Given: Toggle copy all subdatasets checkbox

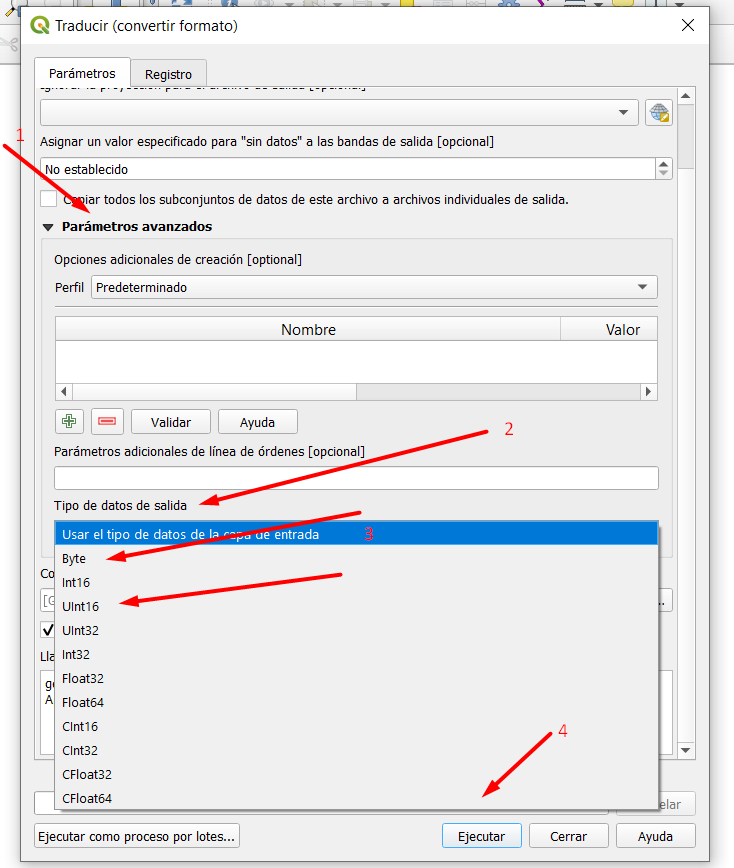Looking at the screenshot, I should point(49,199).
